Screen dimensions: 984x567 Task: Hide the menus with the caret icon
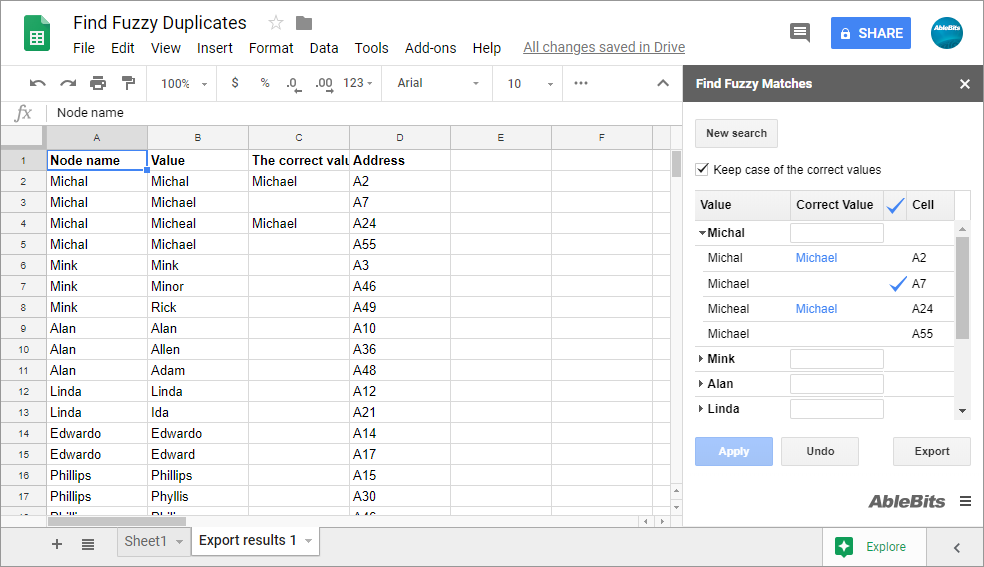[663, 83]
